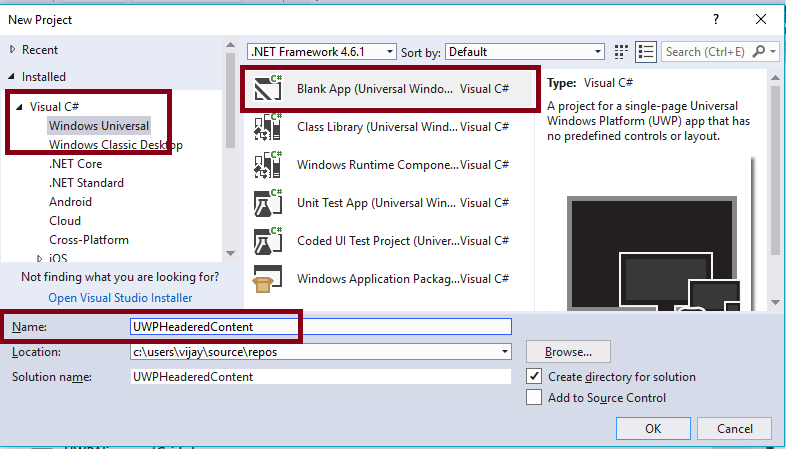Enable Add to Source Control checkbox

pos(534,397)
